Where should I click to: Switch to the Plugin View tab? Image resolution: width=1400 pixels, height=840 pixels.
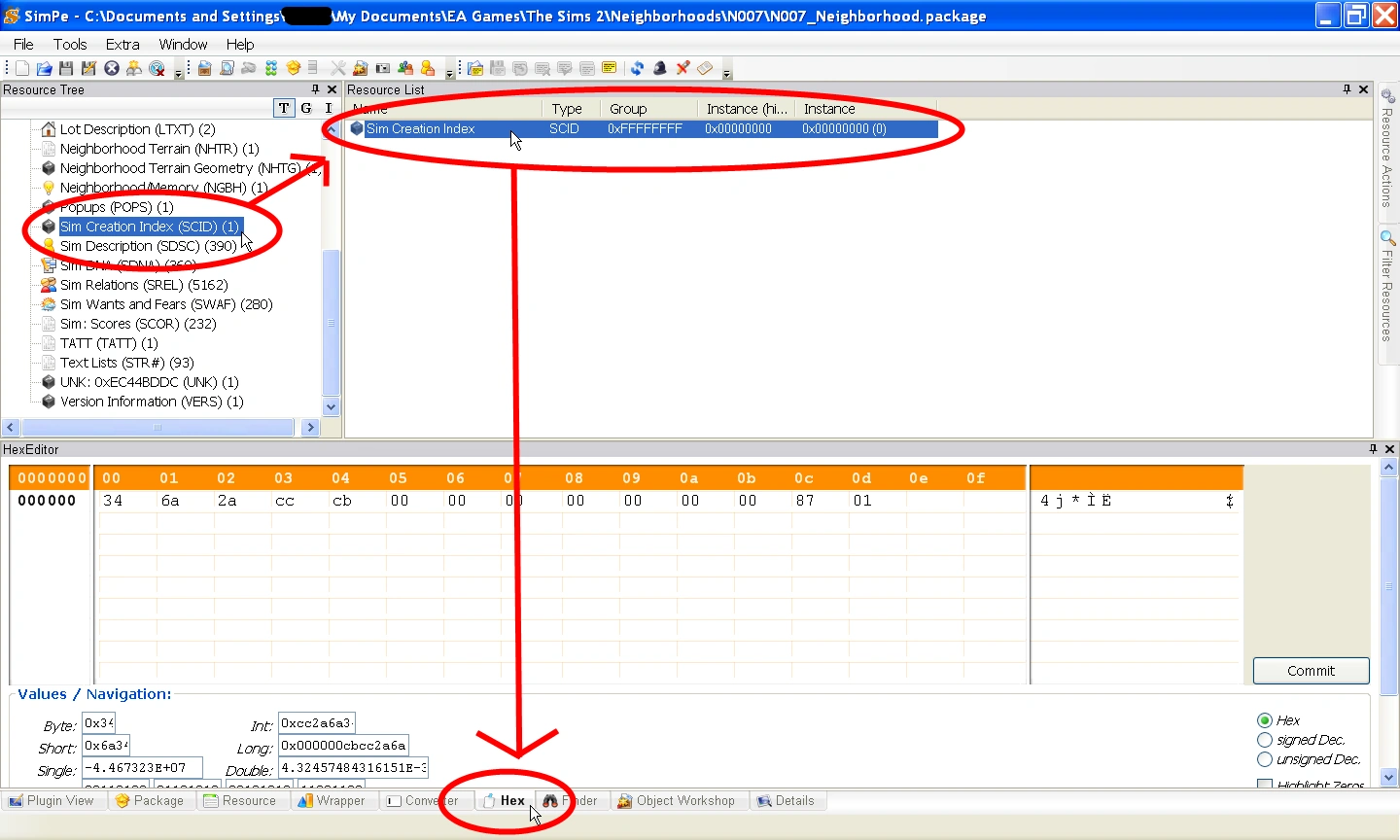pos(52,801)
